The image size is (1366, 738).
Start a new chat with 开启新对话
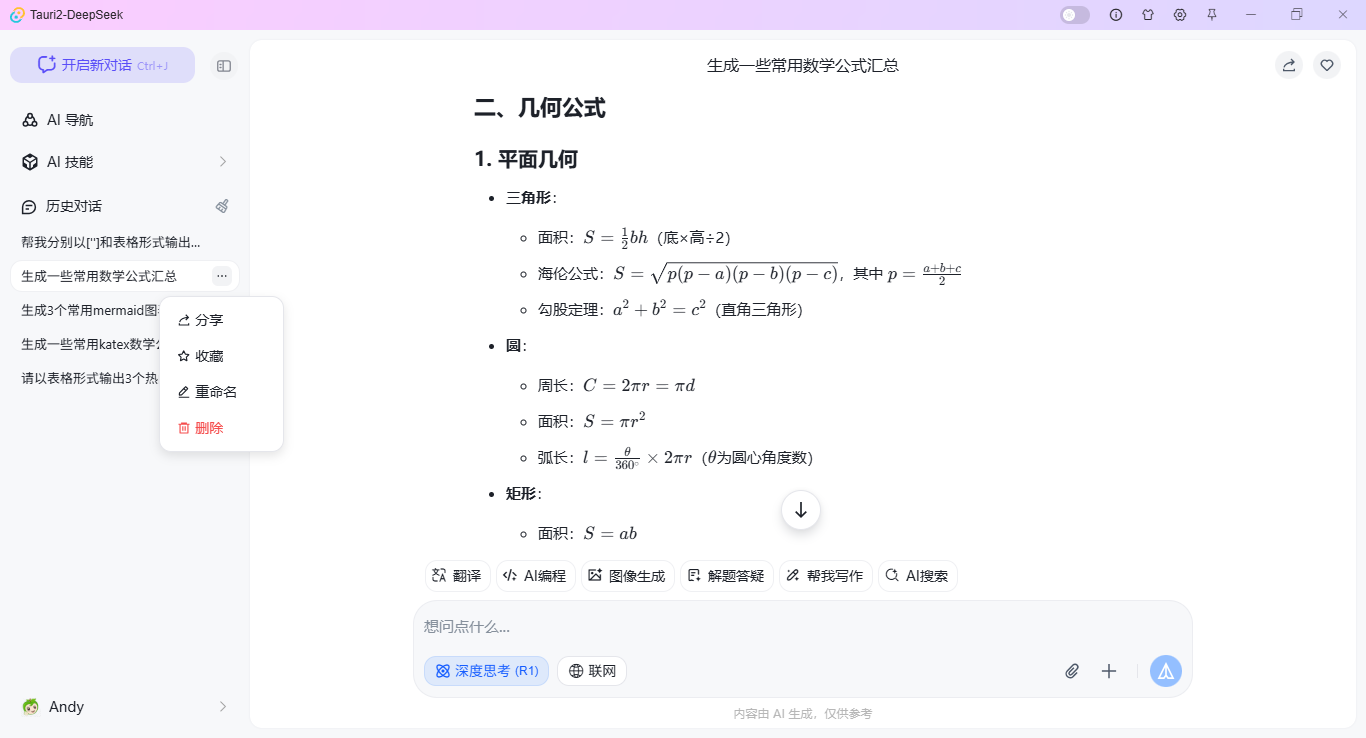pyautogui.click(x=102, y=65)
